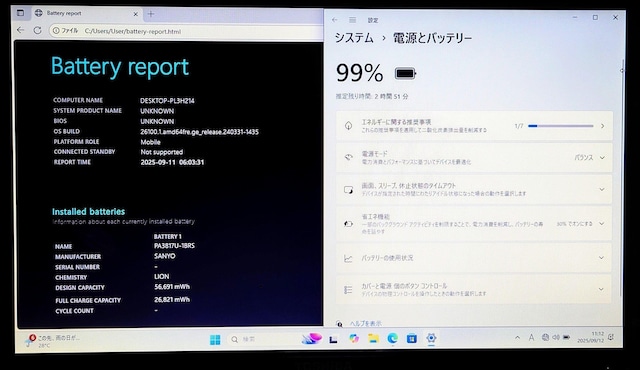This screenshot has width=640, height=370.
Task: Open the Task View icon in taskbar
Action: pos(333,339)
